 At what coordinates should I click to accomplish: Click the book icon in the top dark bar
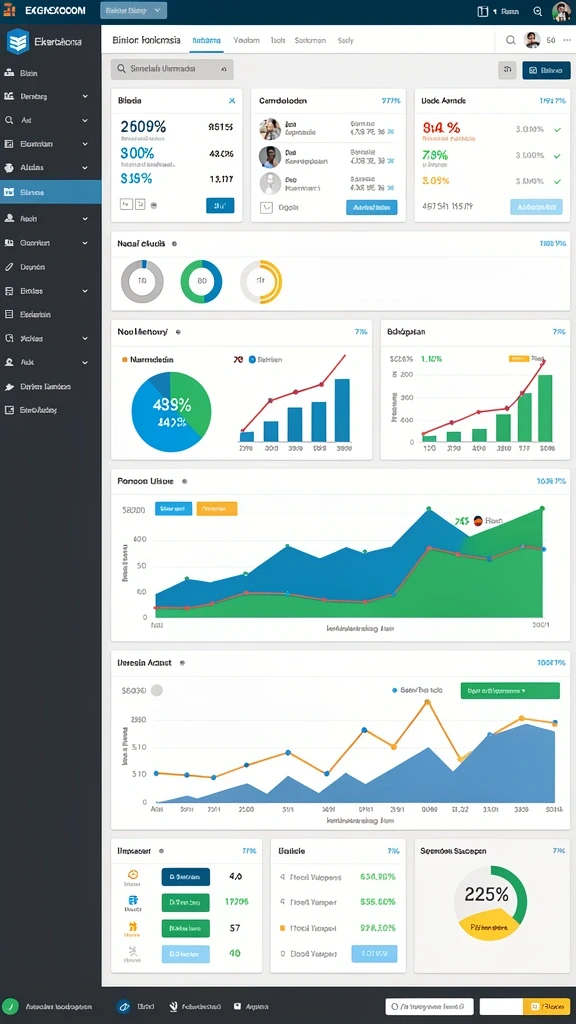click(483, 11)
